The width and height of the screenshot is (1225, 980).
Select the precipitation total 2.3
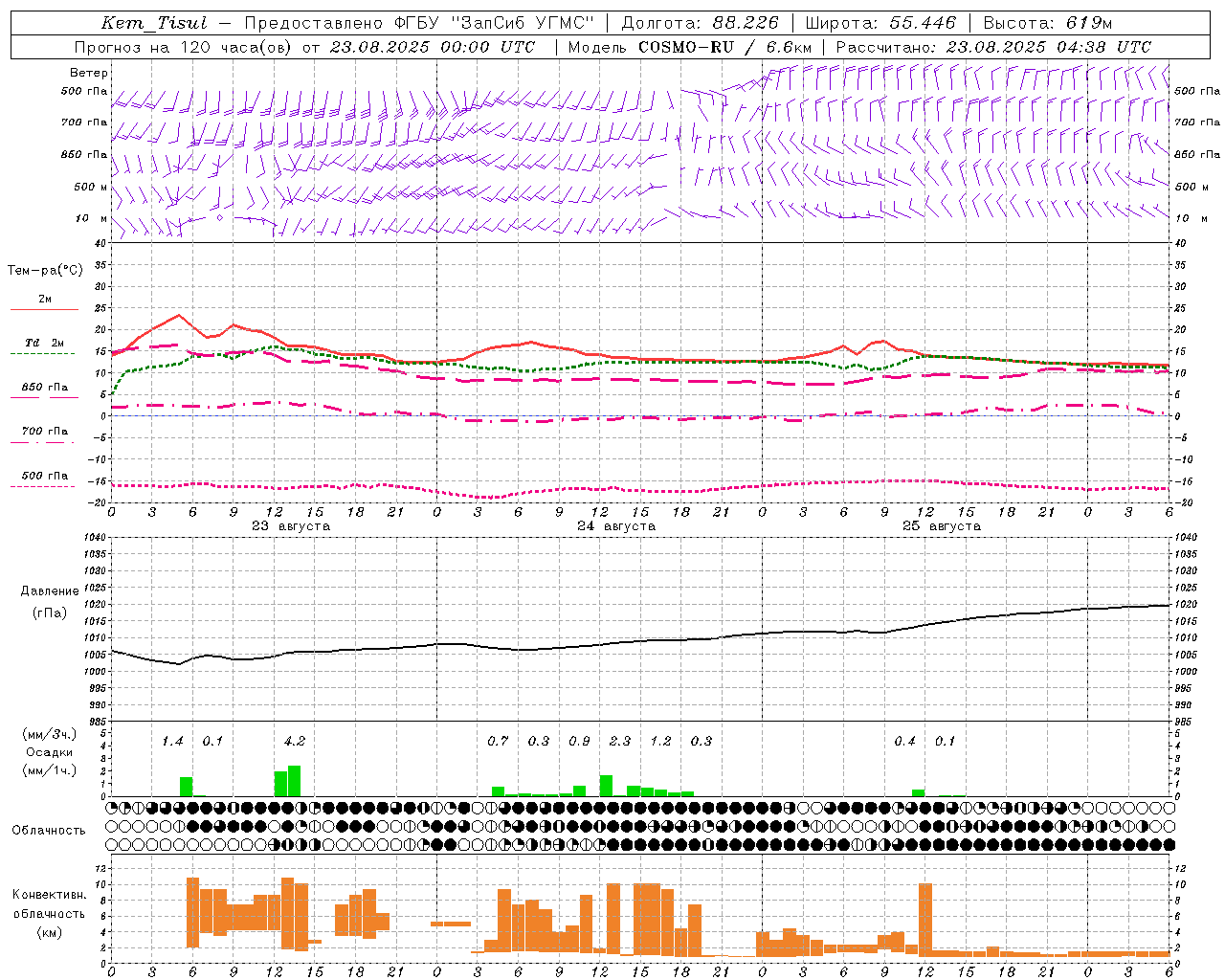pos(620,742)
